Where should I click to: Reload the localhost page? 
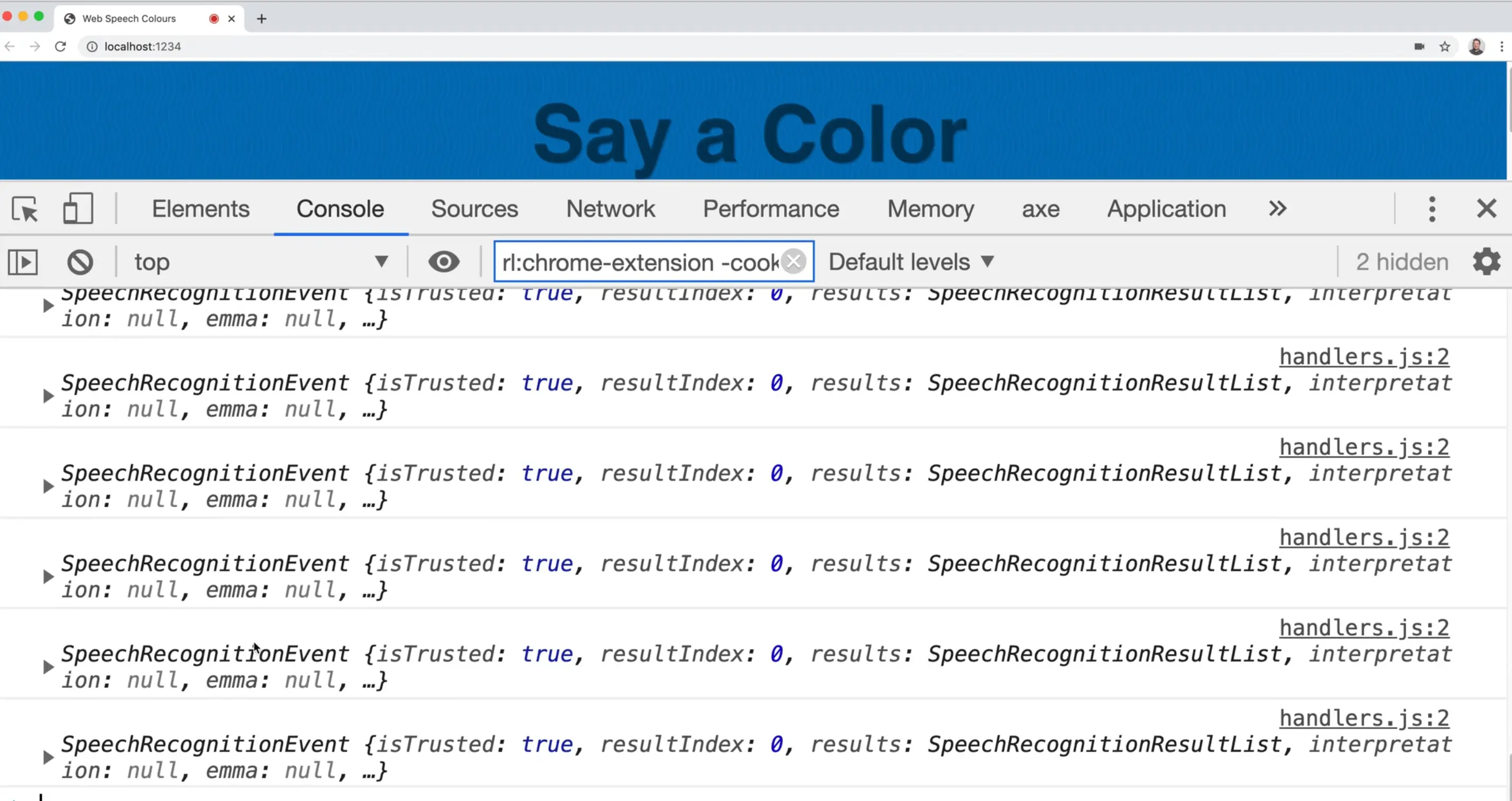point(60,46)
